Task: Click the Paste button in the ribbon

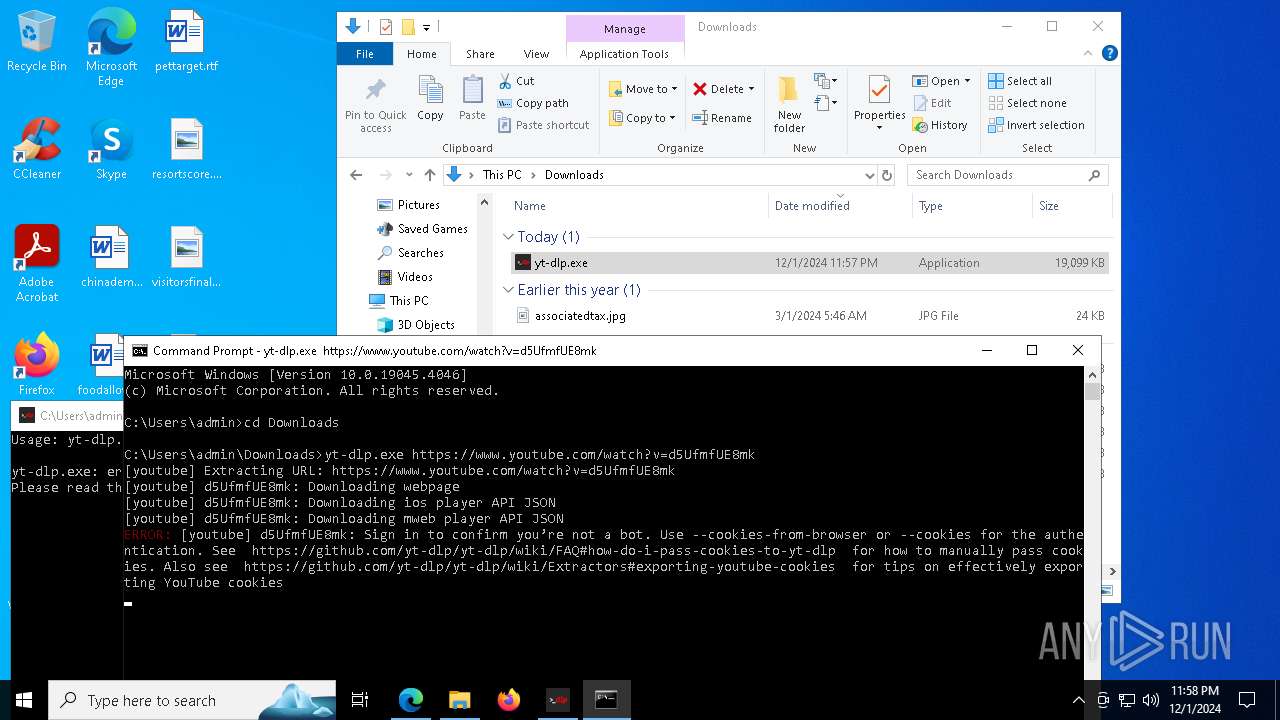Action: click(x=472, y=98)
